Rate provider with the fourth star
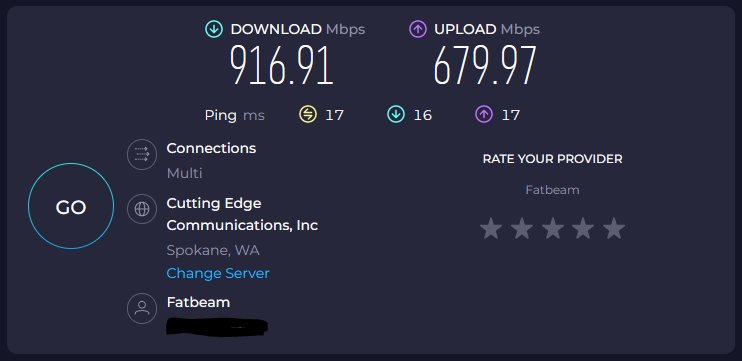742x361 pixels. pyautogui.click(x=583, y=229)
